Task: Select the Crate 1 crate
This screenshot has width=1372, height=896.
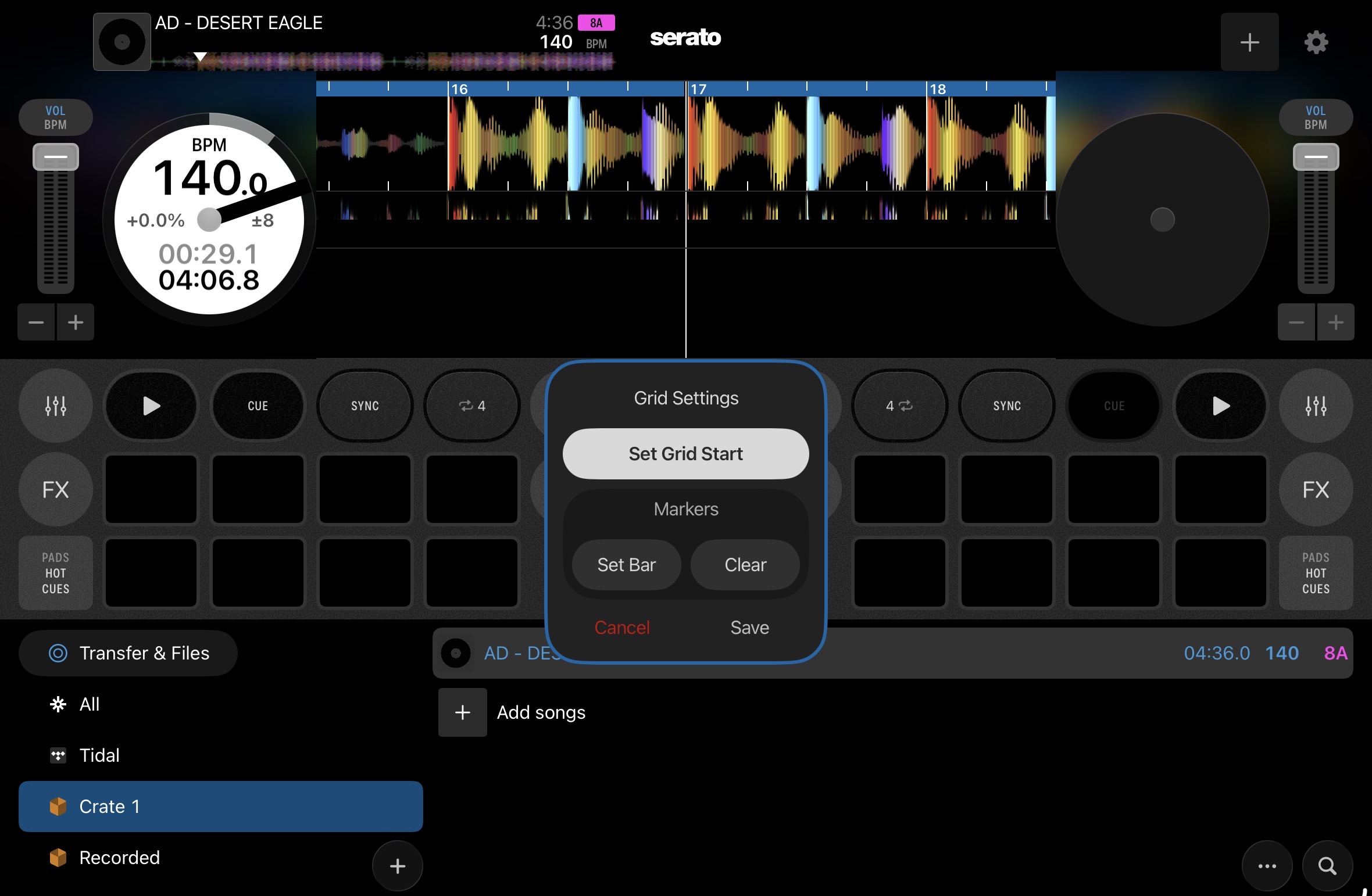Action: [221, 807]
